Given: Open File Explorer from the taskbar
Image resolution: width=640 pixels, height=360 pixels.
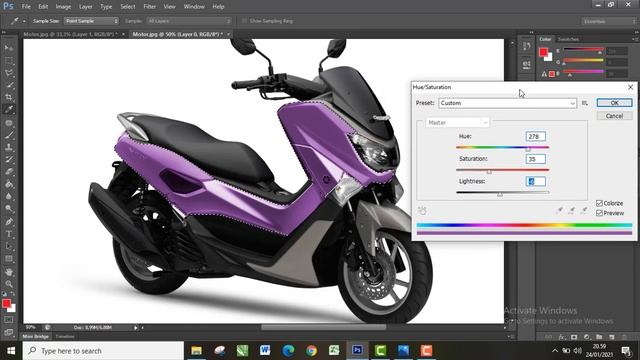Looking at the screenshot, I should click(197, 350).
